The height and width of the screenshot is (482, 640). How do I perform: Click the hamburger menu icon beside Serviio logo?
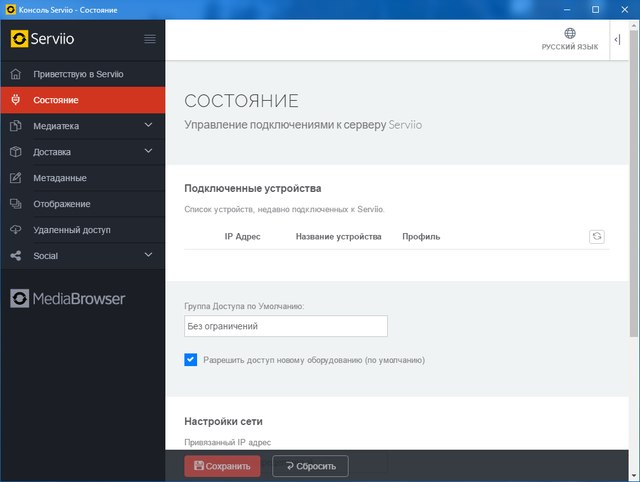click(x=150, y=39)
